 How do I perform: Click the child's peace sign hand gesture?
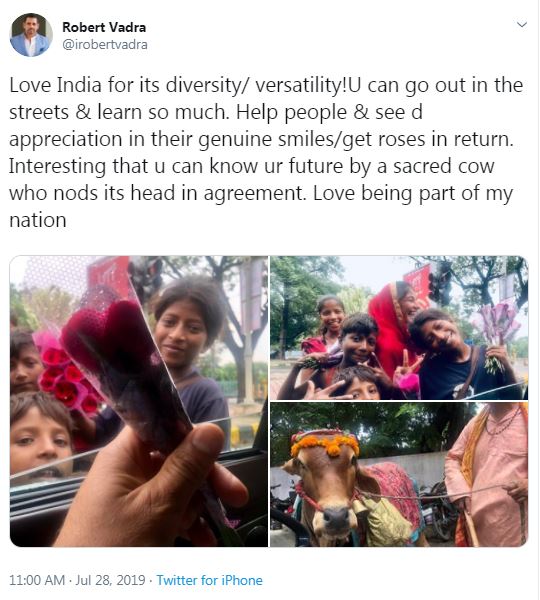[406, 364]
